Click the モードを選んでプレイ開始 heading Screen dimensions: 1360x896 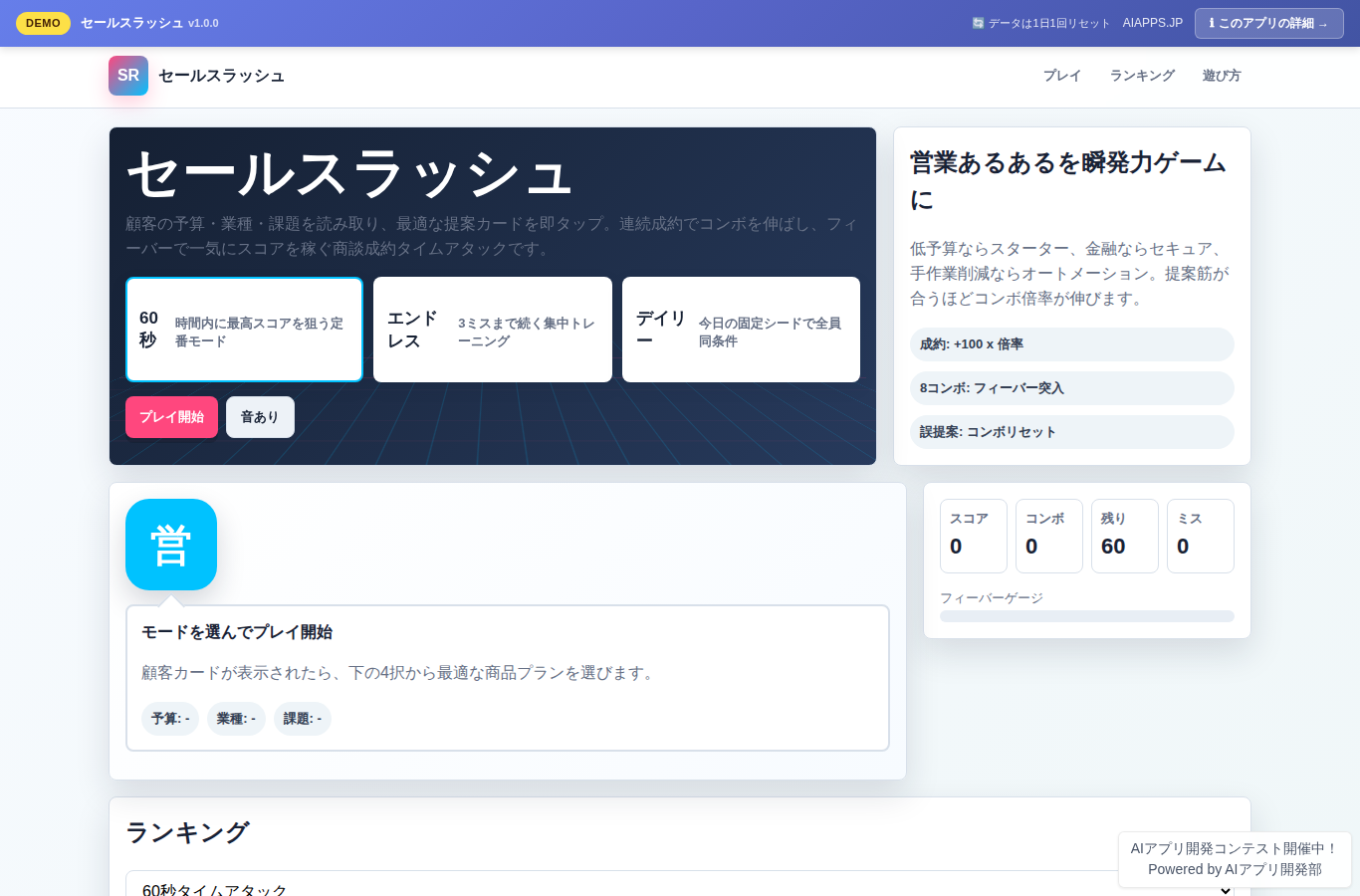237,632
